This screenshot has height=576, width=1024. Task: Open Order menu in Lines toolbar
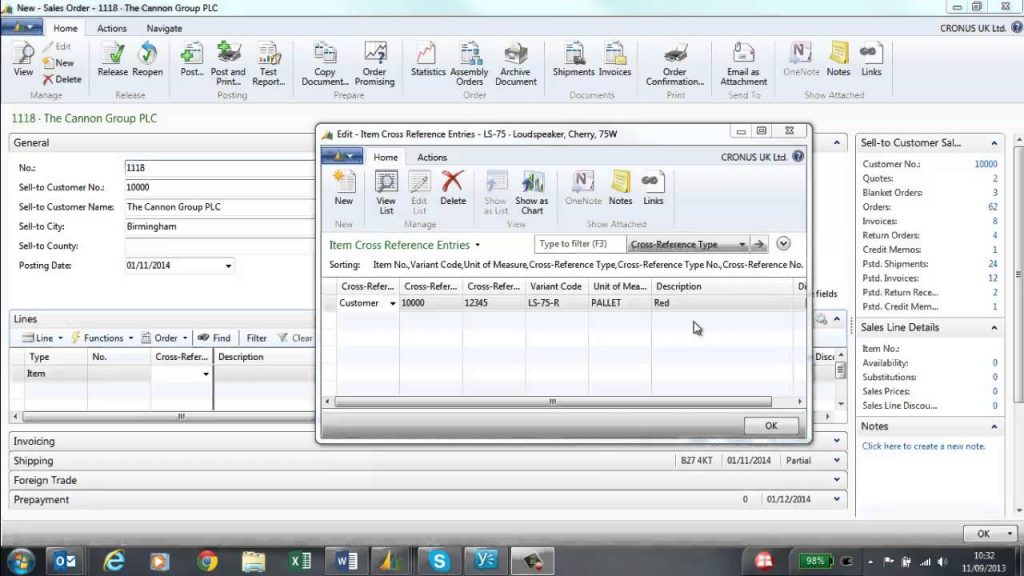point(165,338)
